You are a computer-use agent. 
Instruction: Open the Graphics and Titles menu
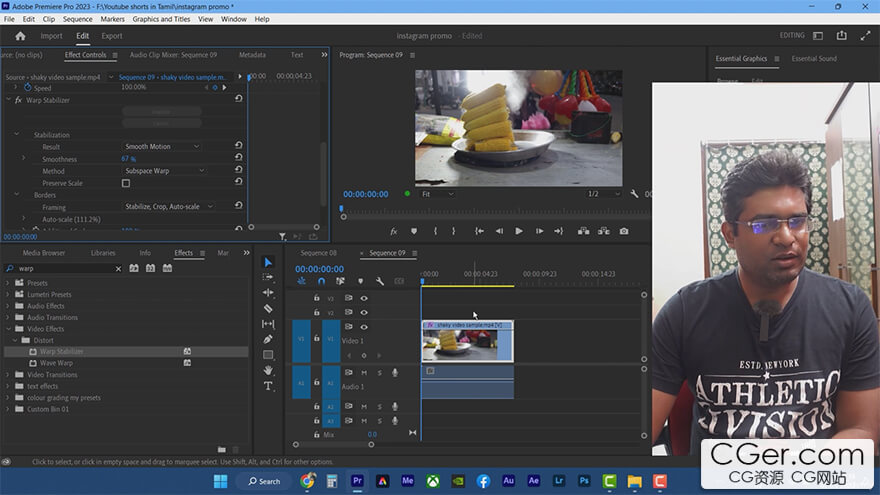click(161, 19)
